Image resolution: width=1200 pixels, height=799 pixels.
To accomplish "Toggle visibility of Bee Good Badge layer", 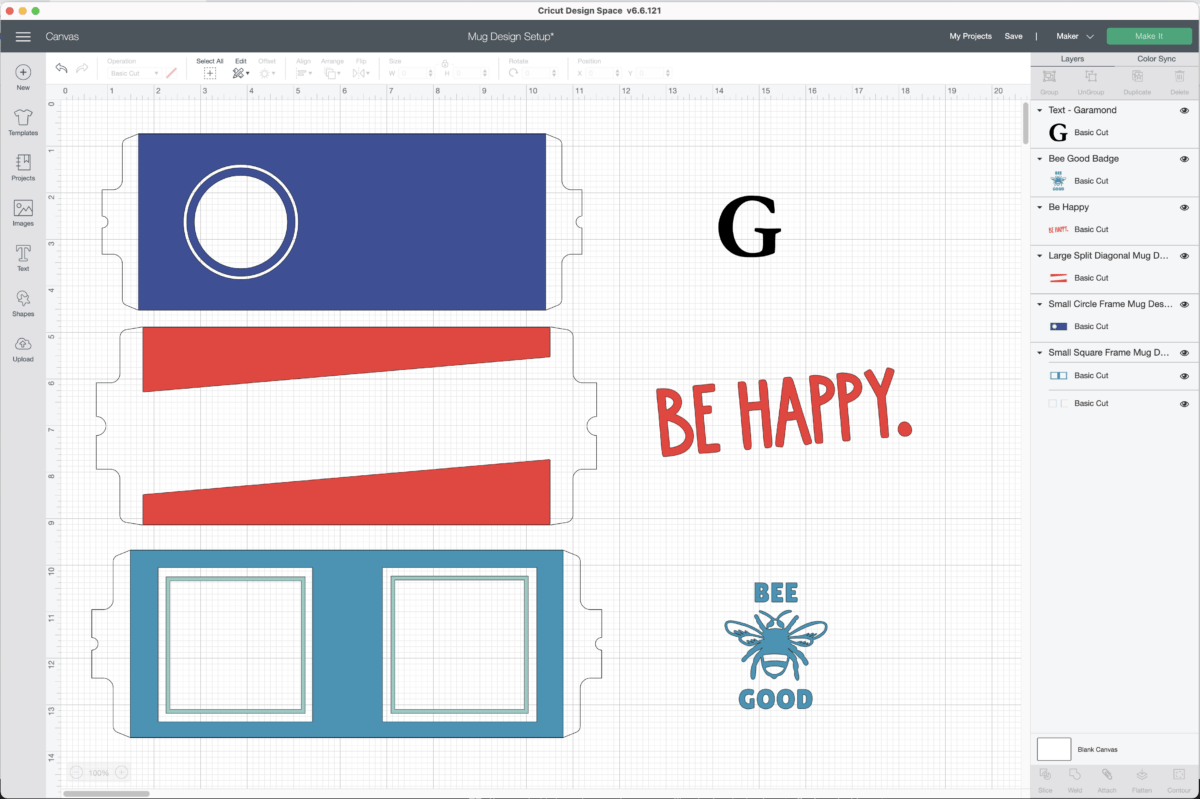I will 1184,159.
